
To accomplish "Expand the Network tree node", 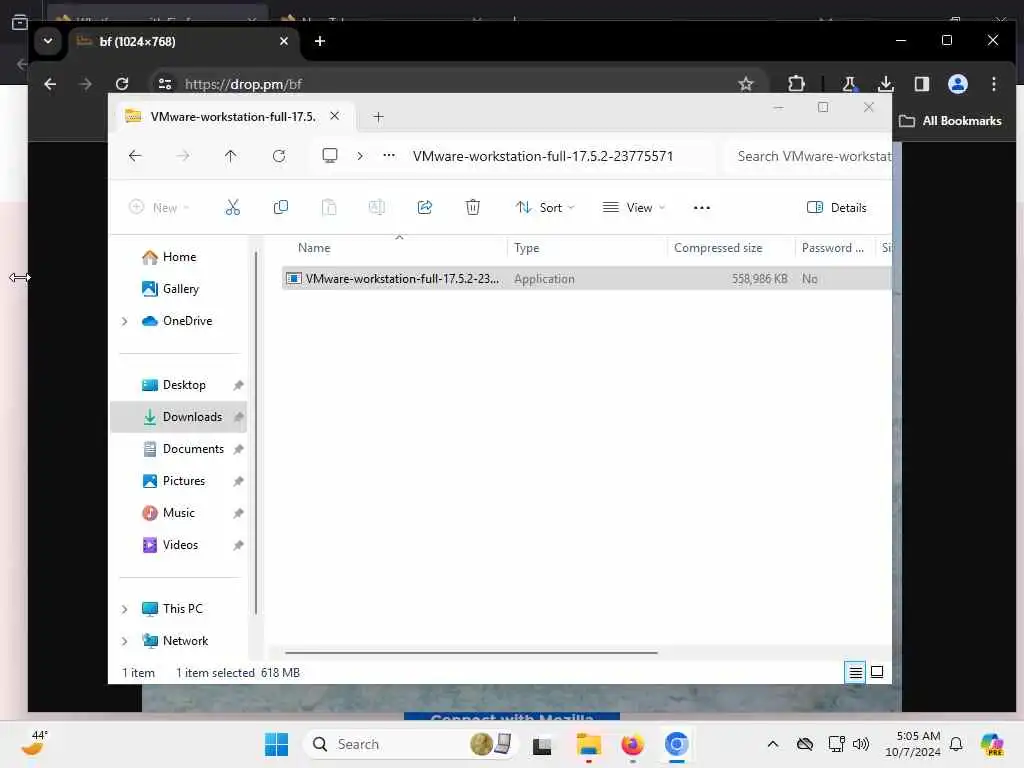I will point(125,641).
